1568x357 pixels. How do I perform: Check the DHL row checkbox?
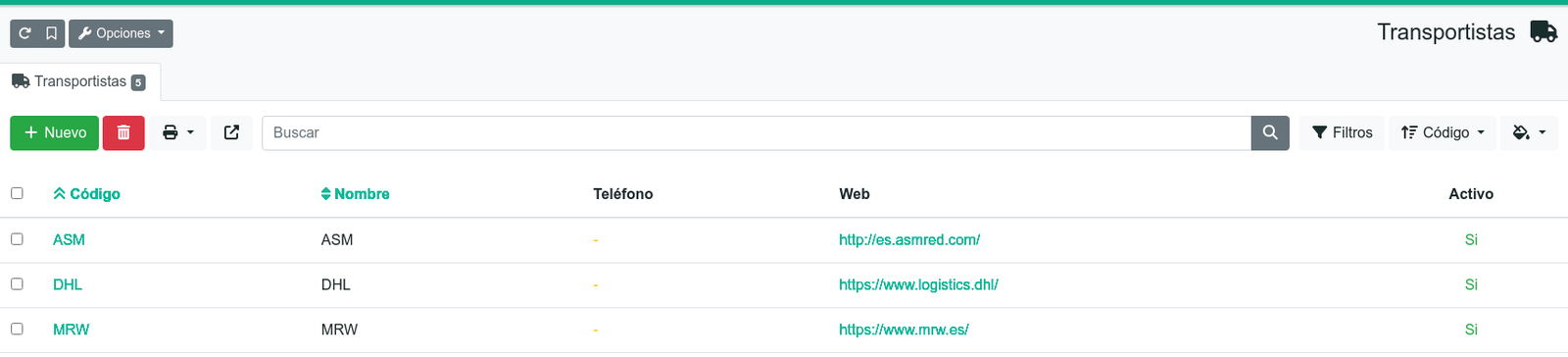[17, 283]
